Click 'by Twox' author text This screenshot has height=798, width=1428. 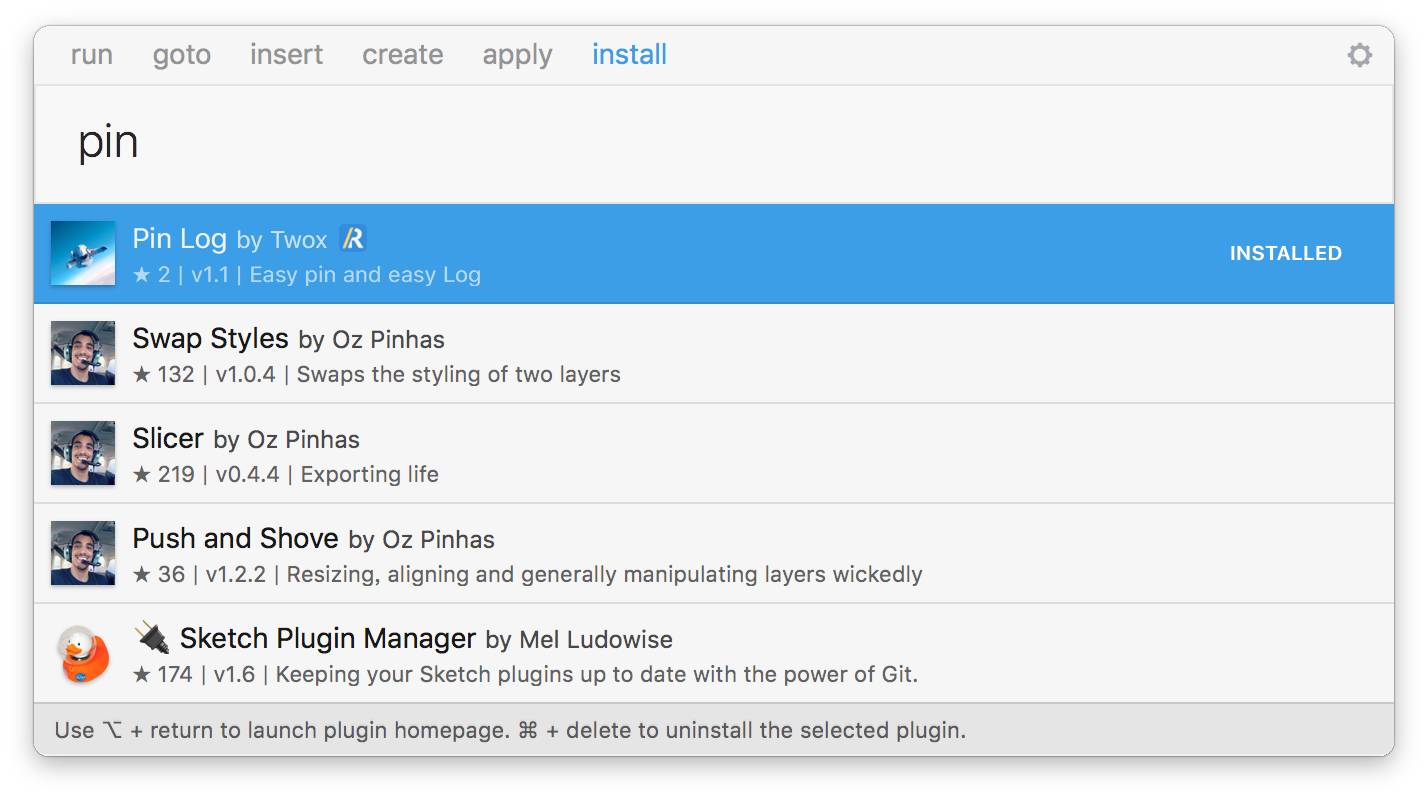tap(282, 240)
